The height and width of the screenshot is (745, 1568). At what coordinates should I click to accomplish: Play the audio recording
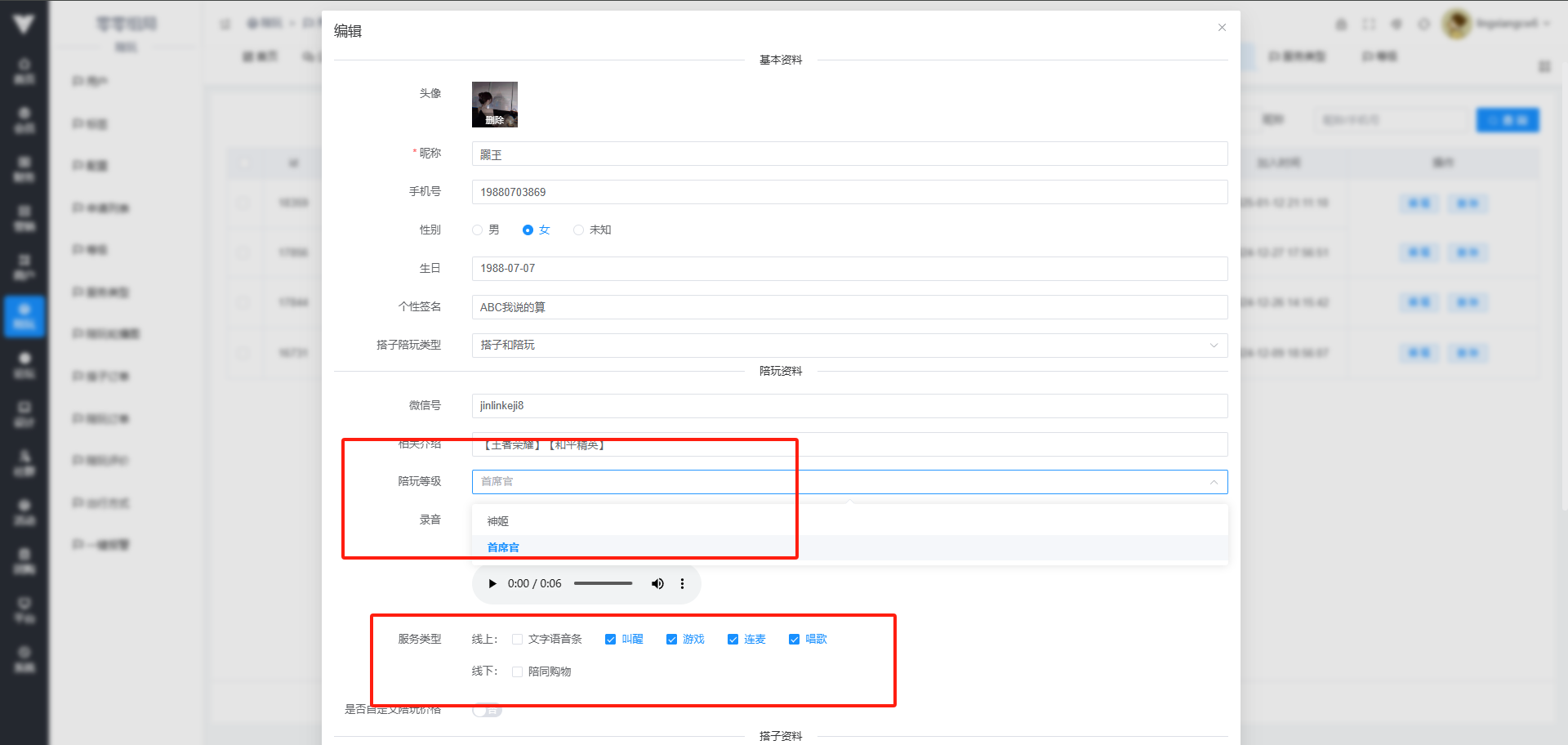tap(492, 584)
